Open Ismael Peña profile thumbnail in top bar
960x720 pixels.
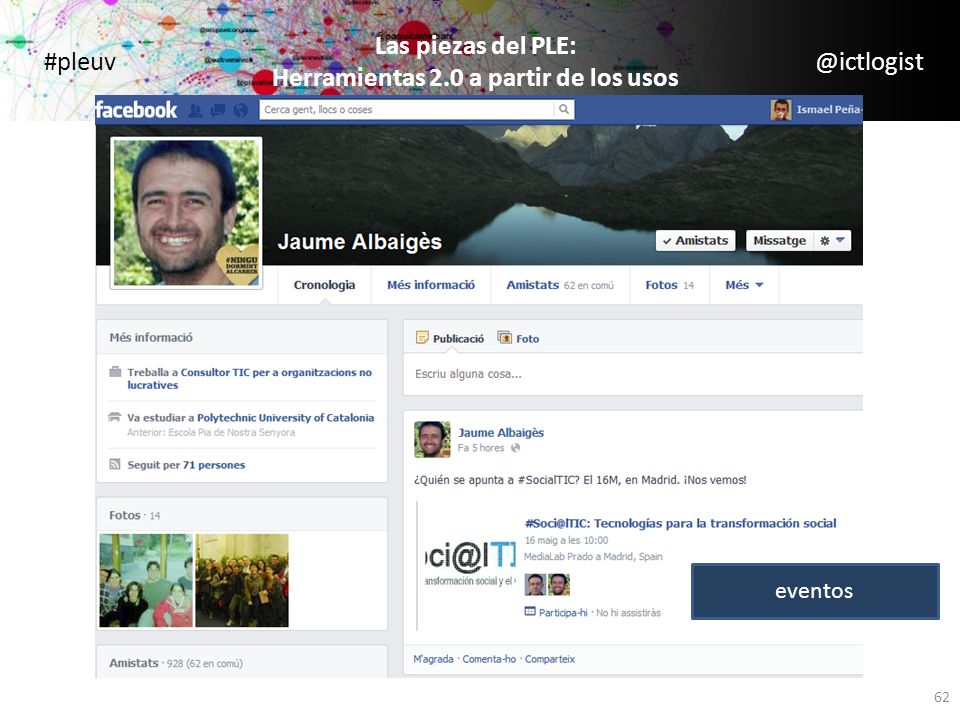[781, 110]
